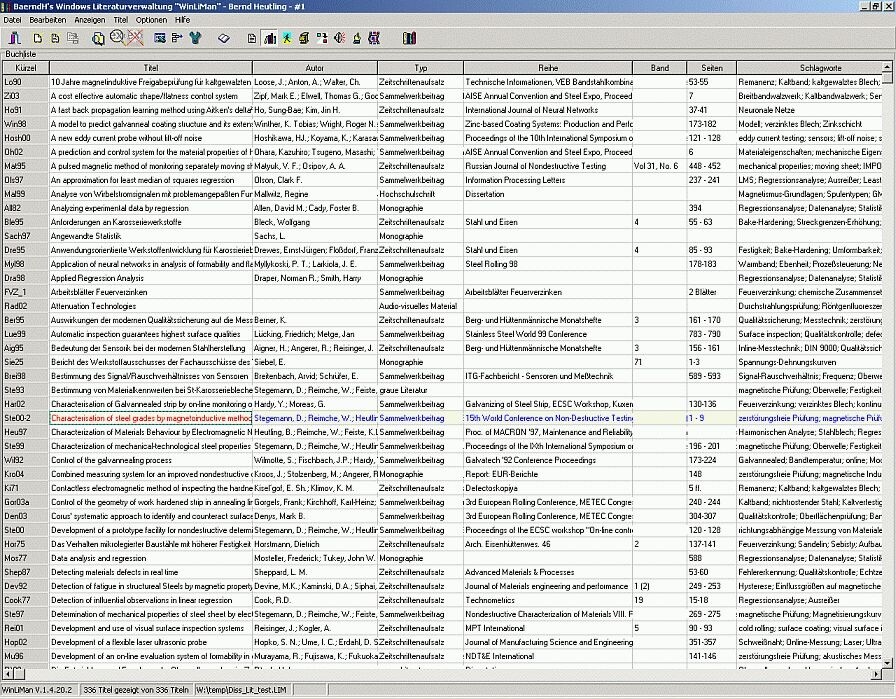Click the horizontal scrollbar right arrow
The height and width of the screenshot is (699, 896).
(877, 675)
